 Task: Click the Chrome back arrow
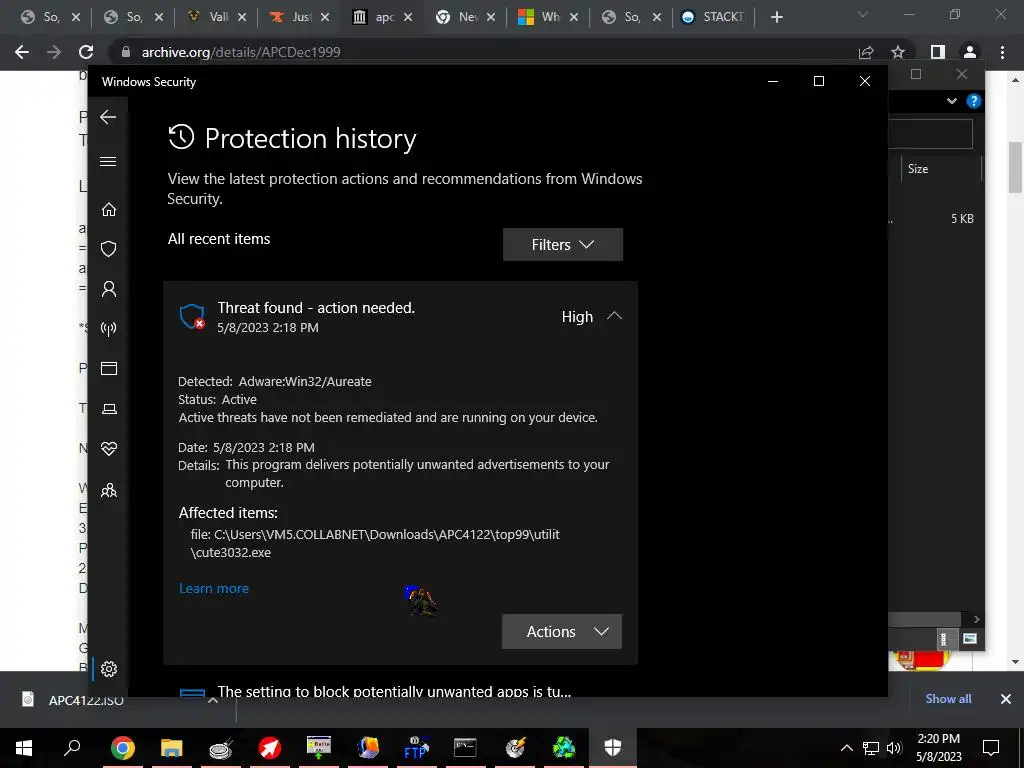pos(22,52)
